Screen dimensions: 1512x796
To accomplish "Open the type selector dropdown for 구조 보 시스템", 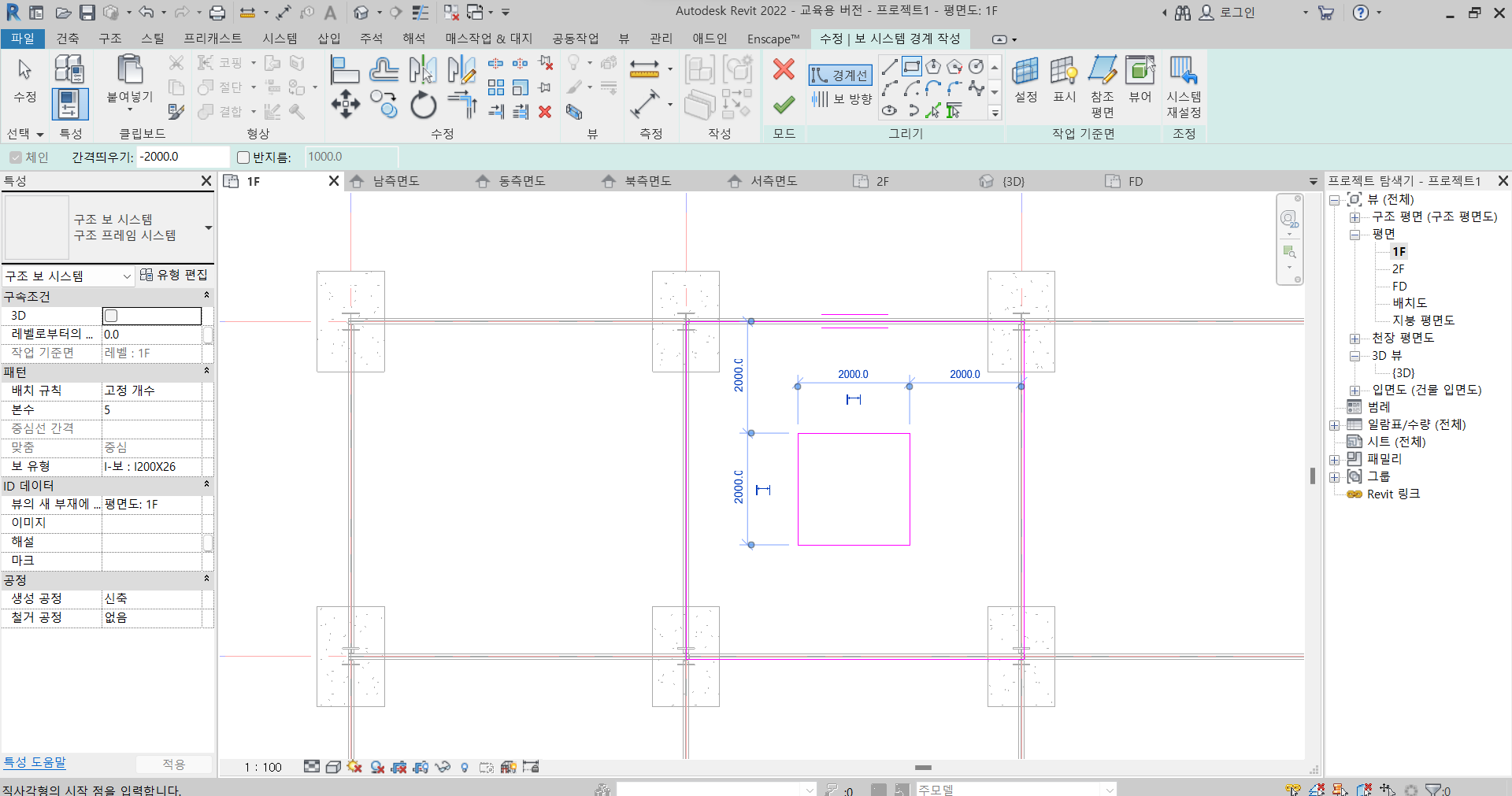I will [x=208, y=228].
